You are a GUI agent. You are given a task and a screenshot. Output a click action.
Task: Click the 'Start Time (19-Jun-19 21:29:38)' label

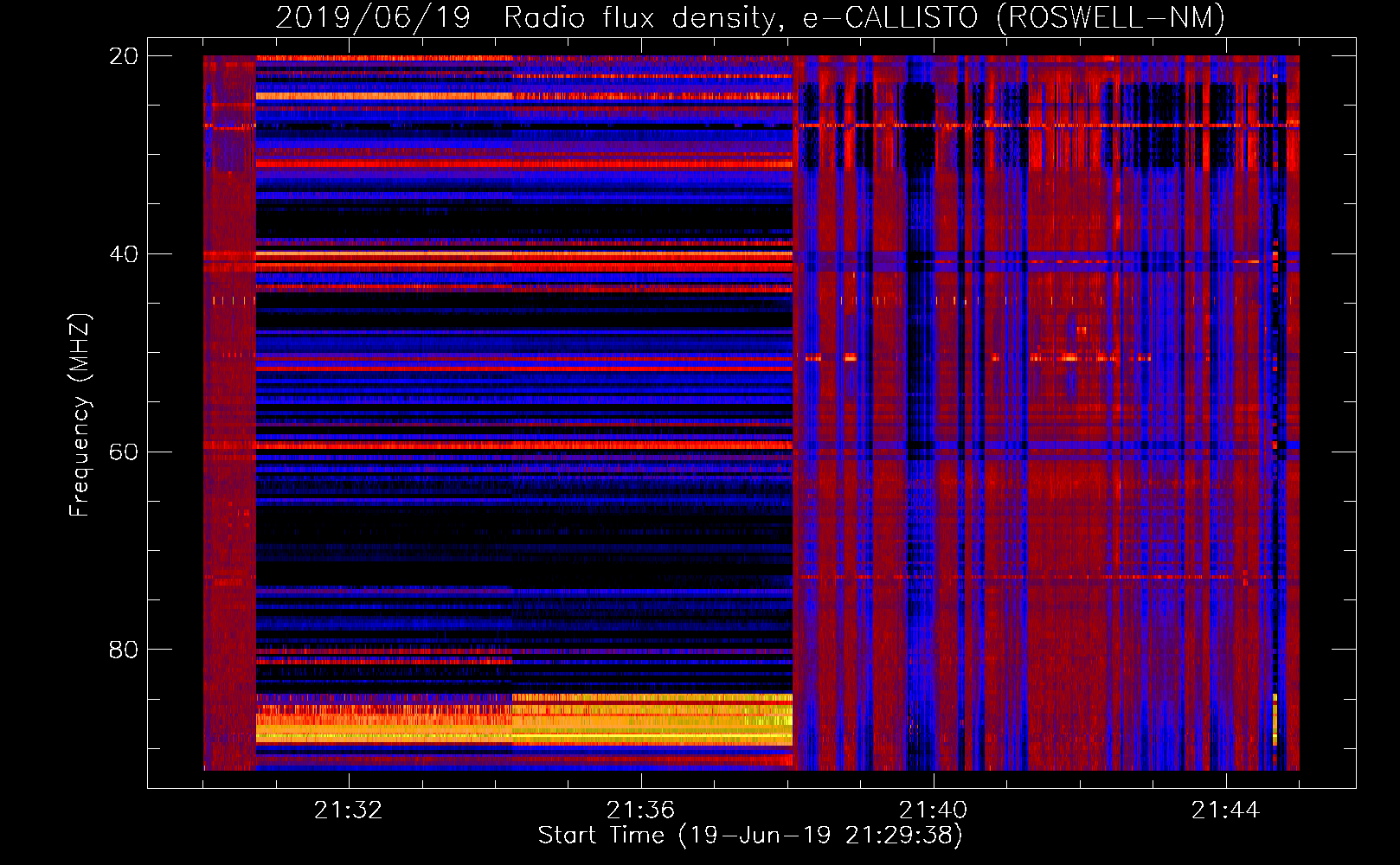(750, 836)
